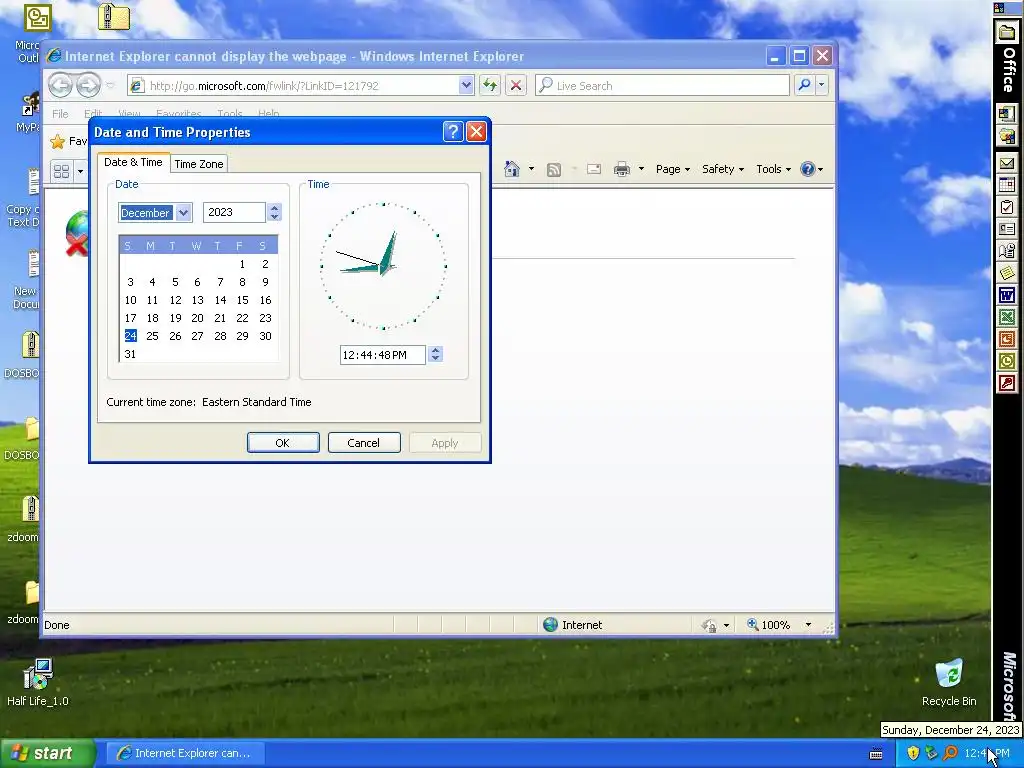
Task: Open the zoom level 100% dropdown arrow
Action: click(808, 625)
